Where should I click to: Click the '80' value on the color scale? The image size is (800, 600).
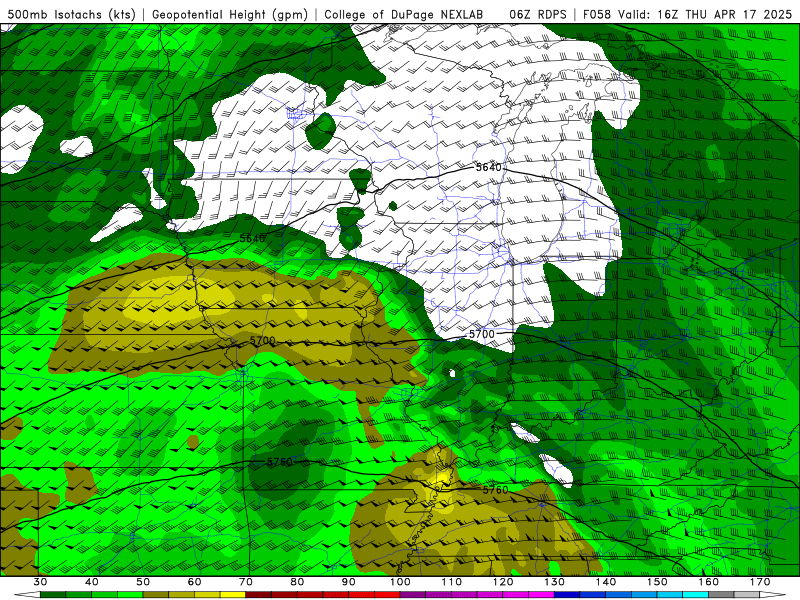point(297,582)
